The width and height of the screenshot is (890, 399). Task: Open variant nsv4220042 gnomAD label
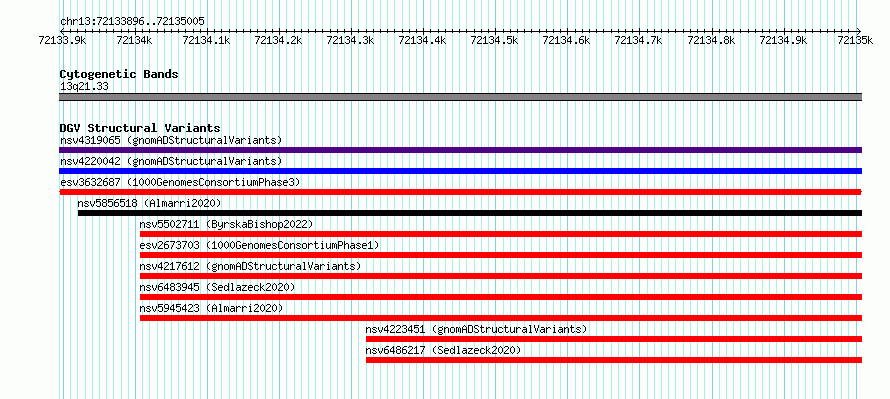(171, 161)
